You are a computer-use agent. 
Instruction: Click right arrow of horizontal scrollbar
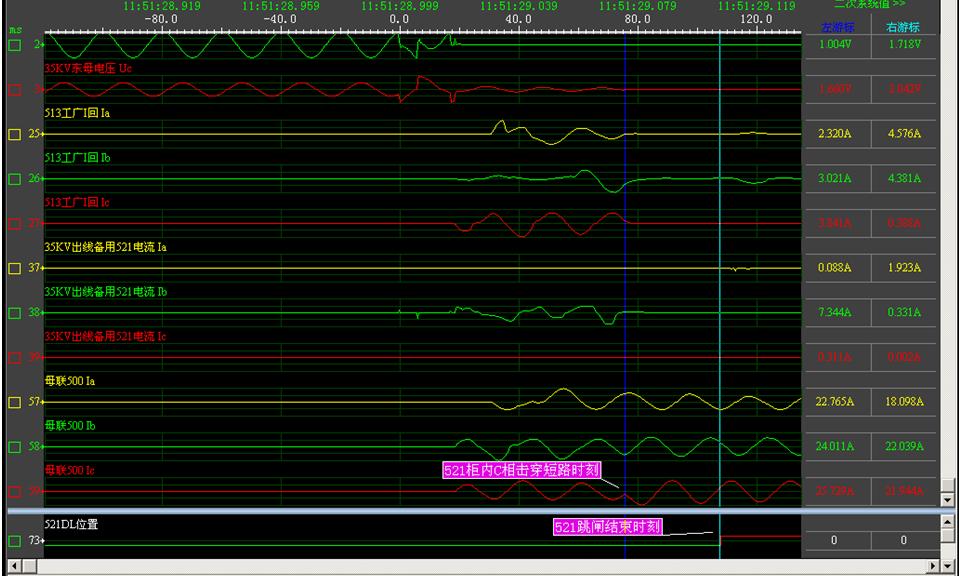pos(934,568)
